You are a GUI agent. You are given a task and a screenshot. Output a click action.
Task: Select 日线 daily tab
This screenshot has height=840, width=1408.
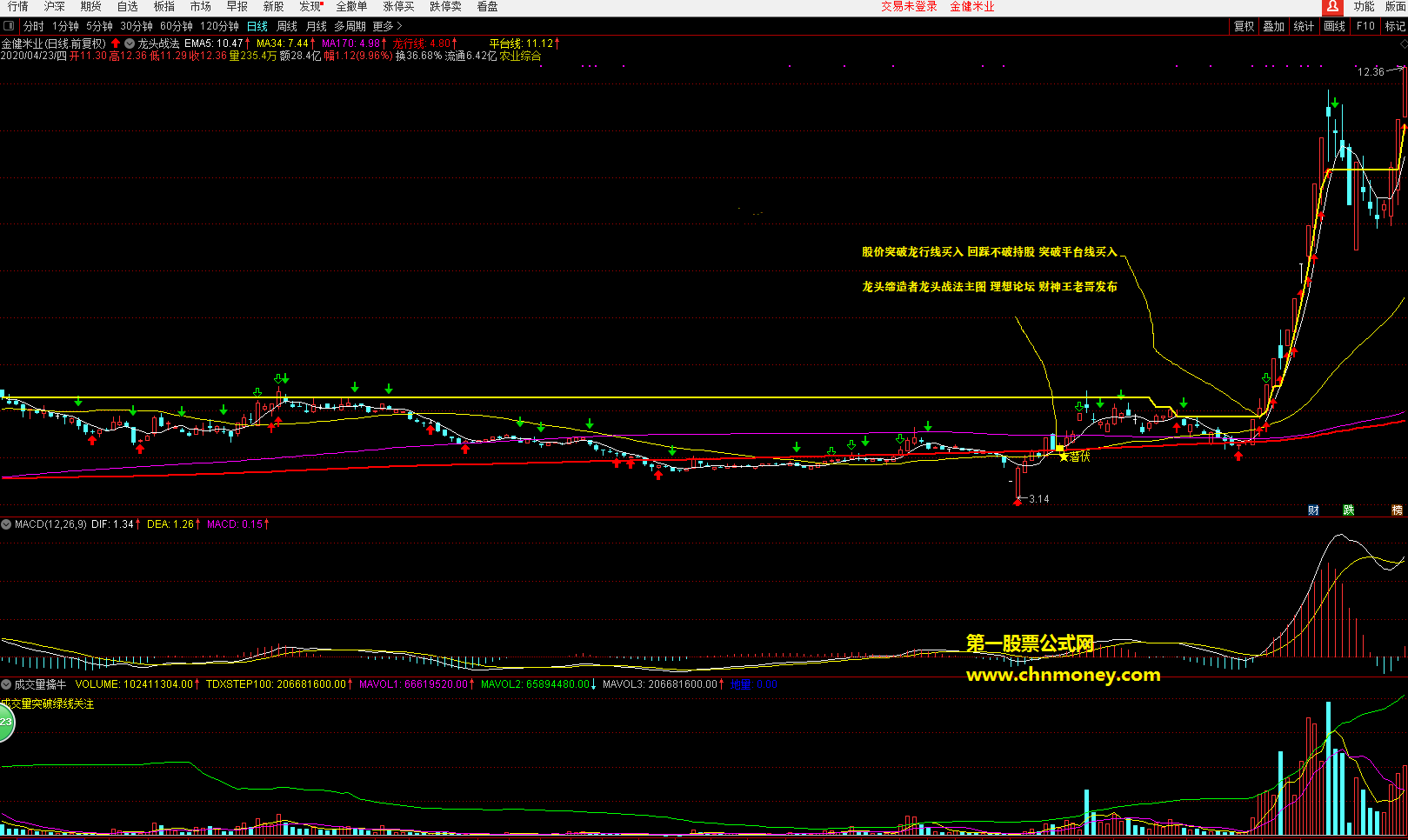coord(257,26)
